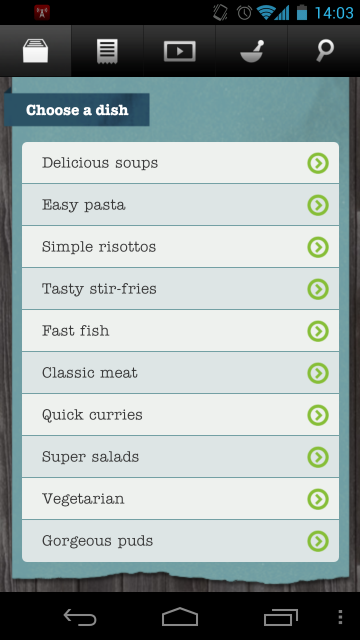Open the shopping list receipt tab
This screenshot has height=640, width=360.
[107, 51]
